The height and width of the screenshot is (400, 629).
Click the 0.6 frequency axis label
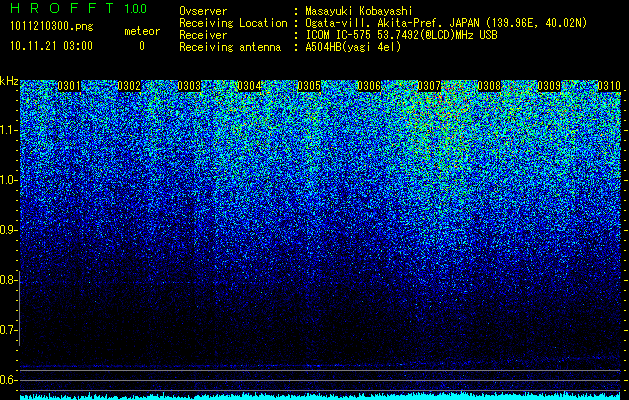[9, 380]
